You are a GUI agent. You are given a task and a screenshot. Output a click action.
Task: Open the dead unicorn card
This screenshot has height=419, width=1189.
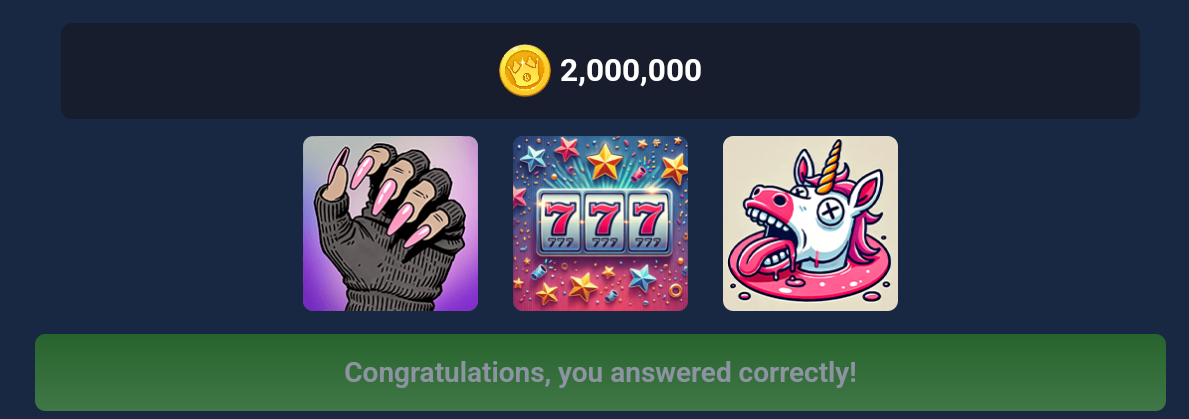811,224
